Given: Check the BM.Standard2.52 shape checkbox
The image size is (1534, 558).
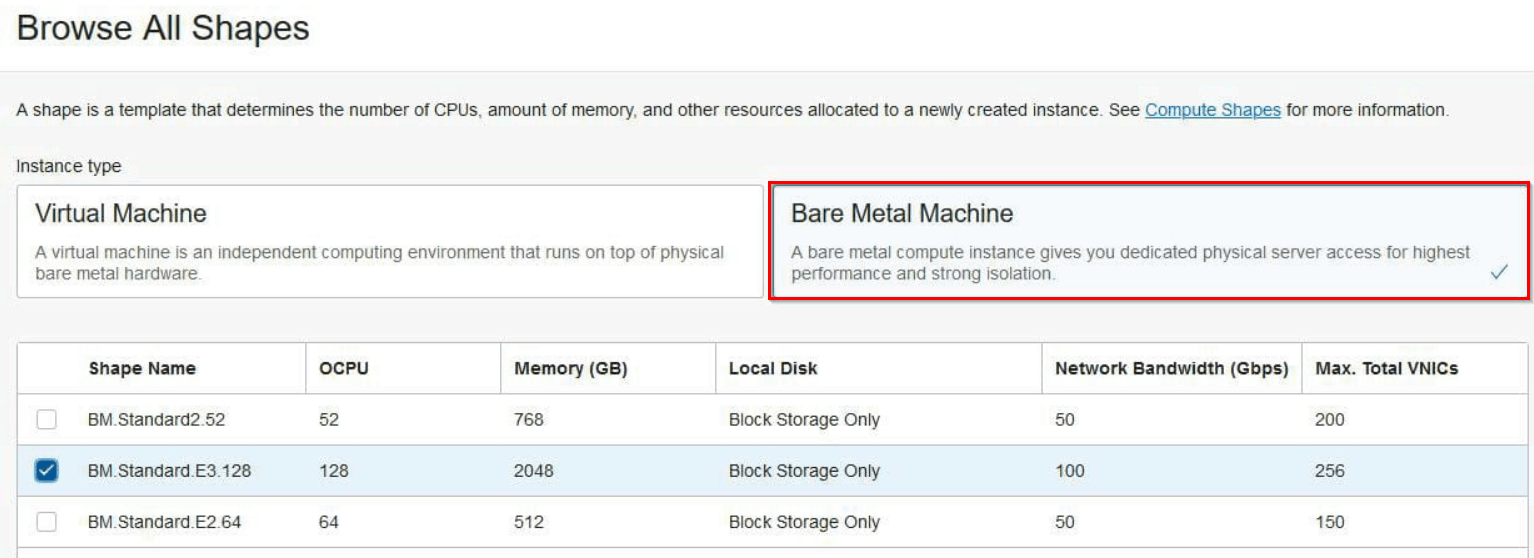Looking at the screenshot, I should [47, 420].
